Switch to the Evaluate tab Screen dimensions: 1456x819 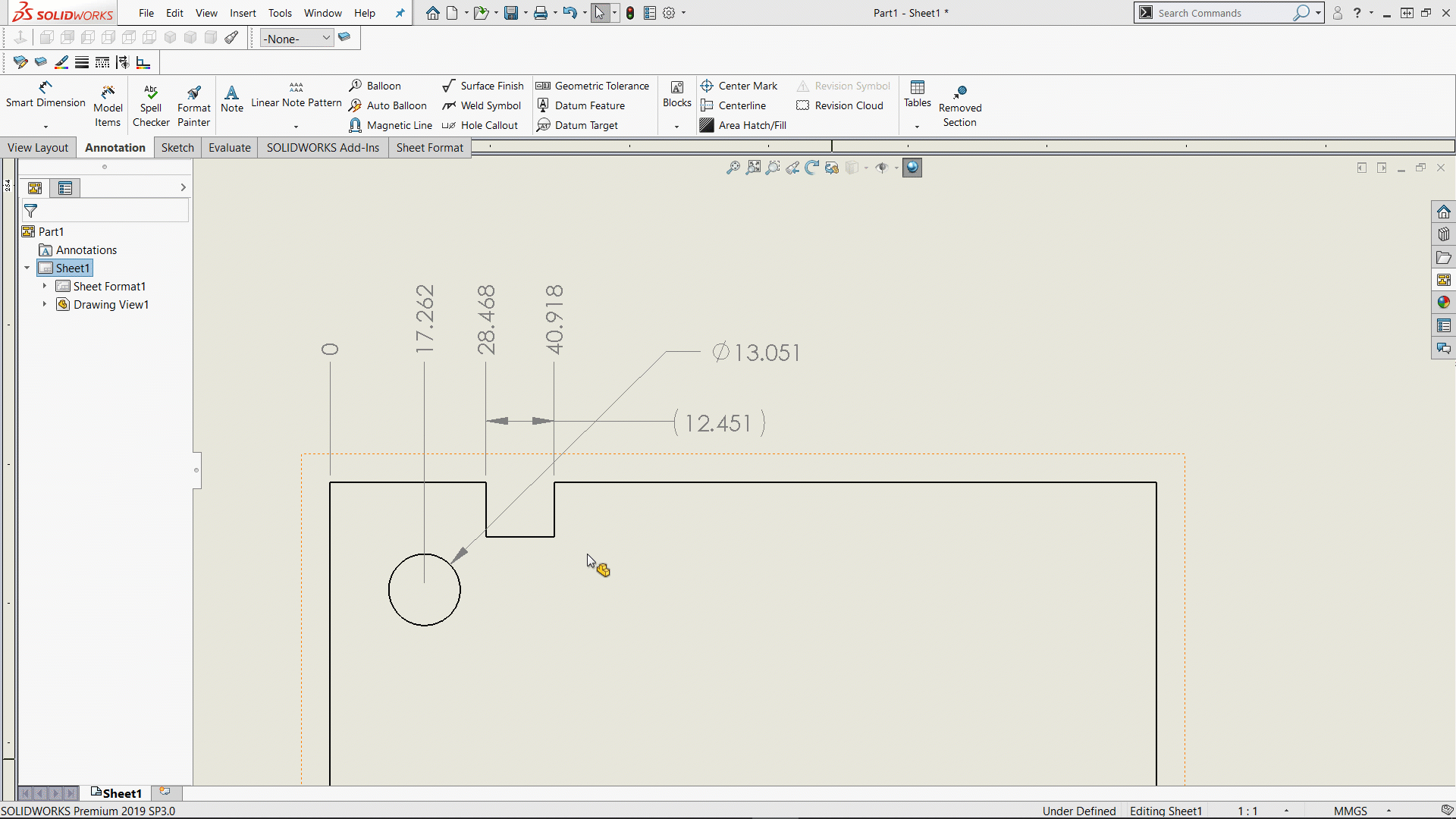click(x=229, y=147)
